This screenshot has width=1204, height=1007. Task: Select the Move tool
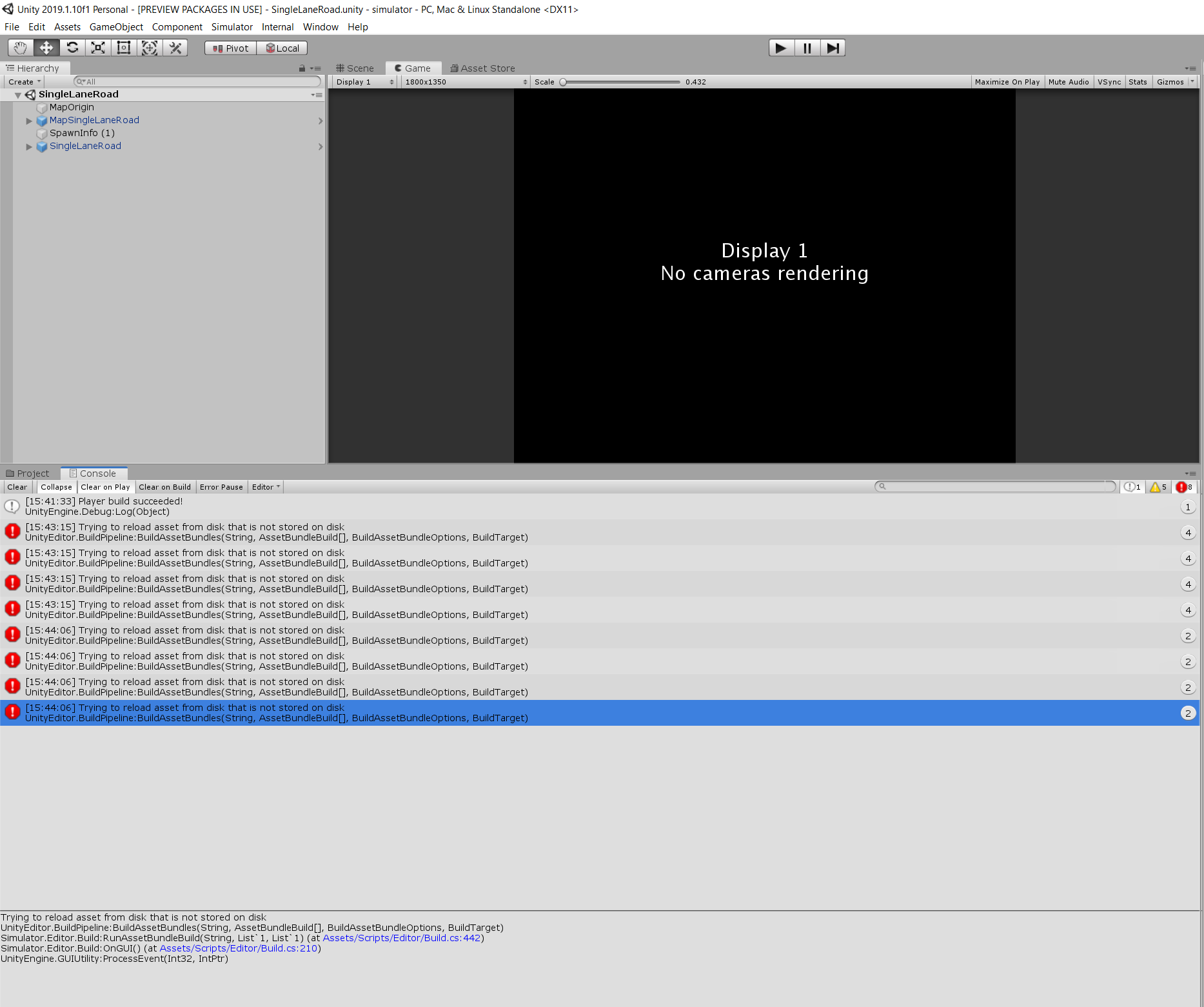click(45, 47)
